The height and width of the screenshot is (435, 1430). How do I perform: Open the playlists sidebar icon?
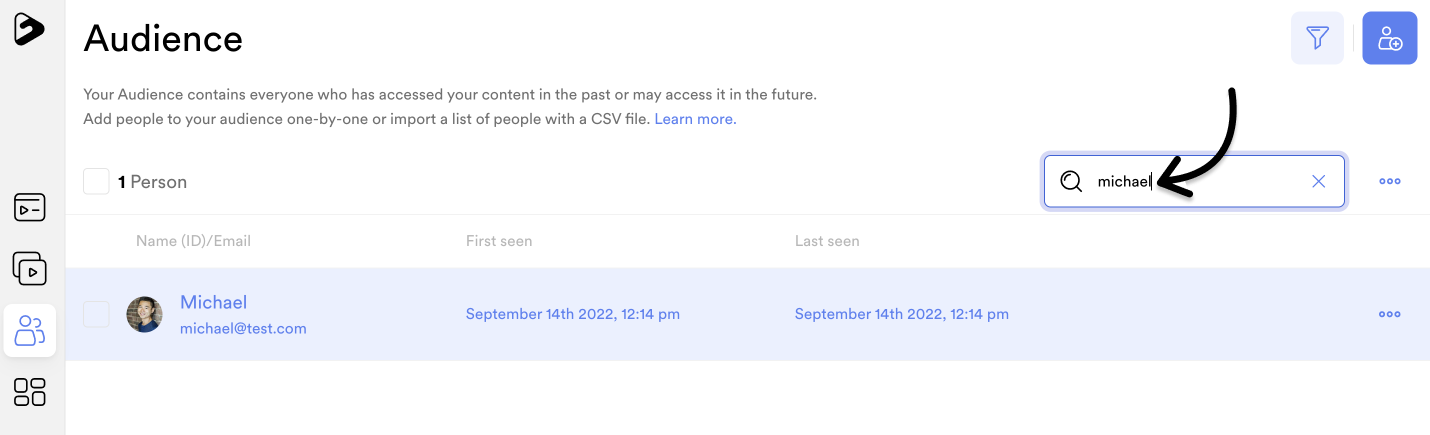30,268
